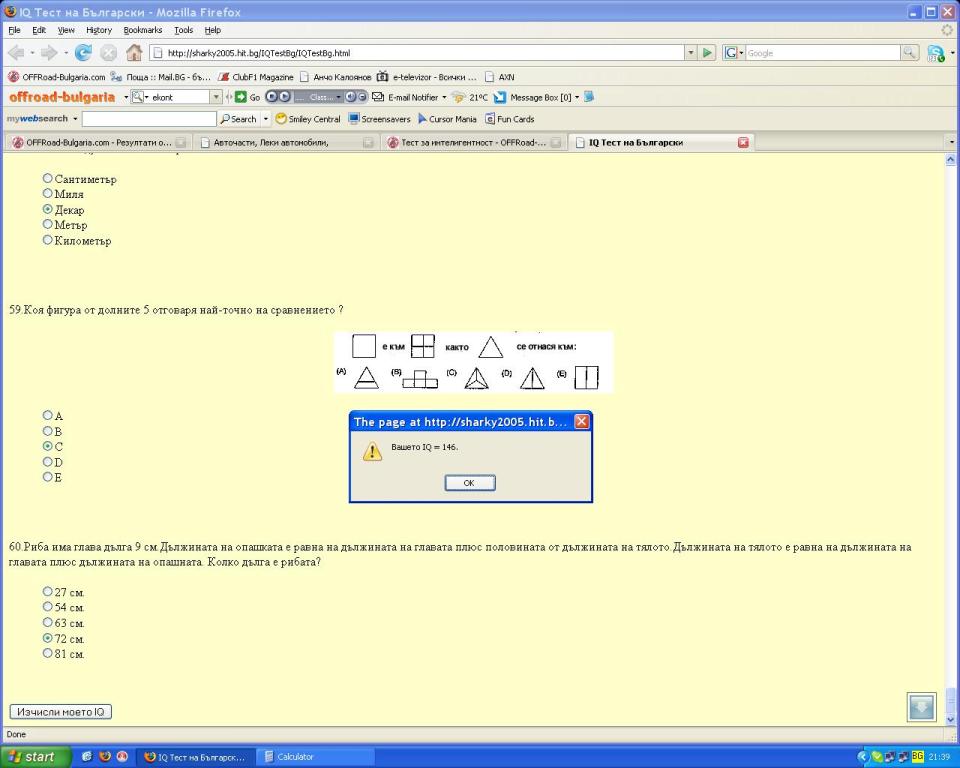Select the Километър option
Image resolution: width=960 pixels, height=768 pixels.
tap(47, 240)
